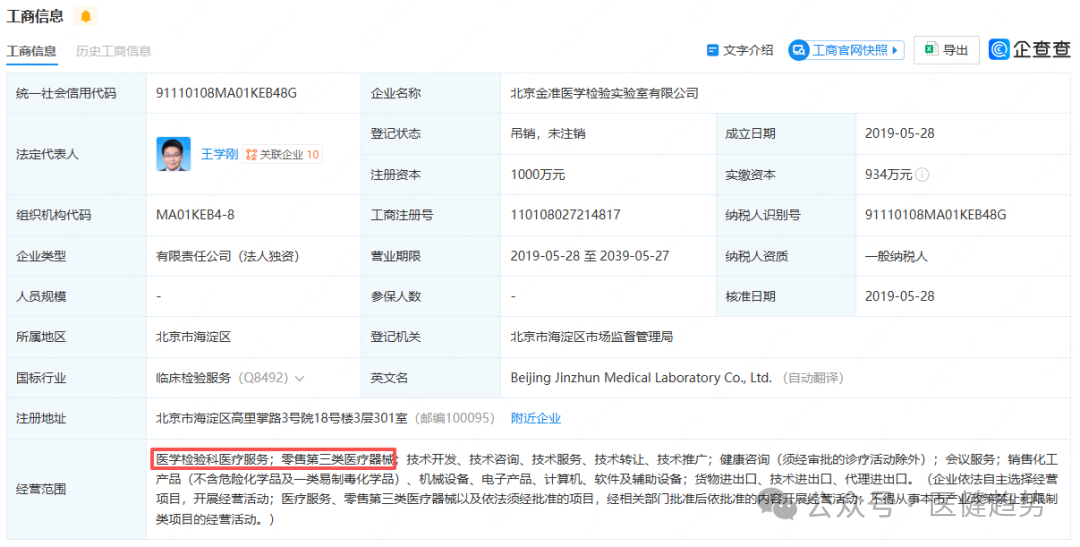The height and width of the screenshot is (547, 1080).
Task: Click the 自动翻译 note after the English name
Action: (813, 378)
